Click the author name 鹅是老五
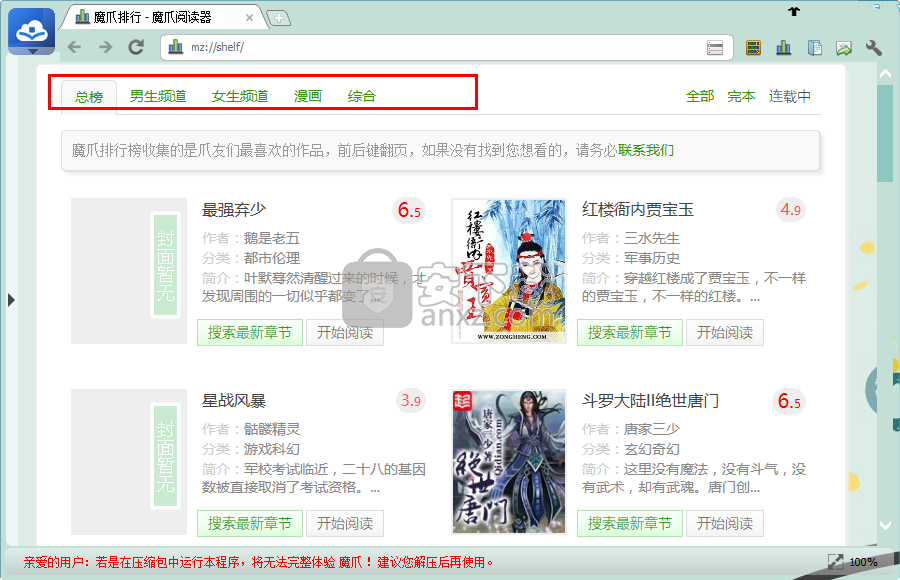 pos(272,238)
